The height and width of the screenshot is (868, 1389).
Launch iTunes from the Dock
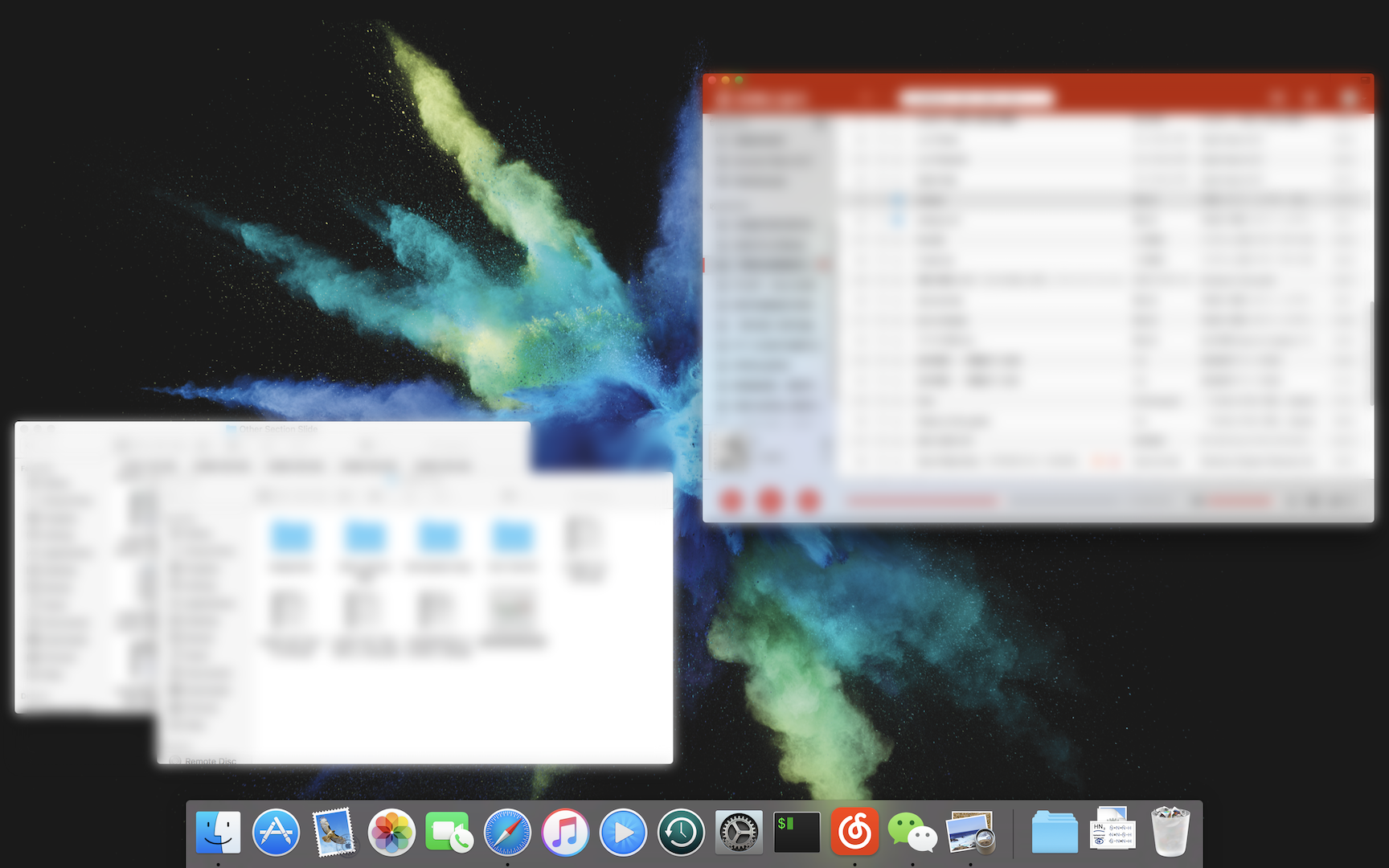(565, 832)
